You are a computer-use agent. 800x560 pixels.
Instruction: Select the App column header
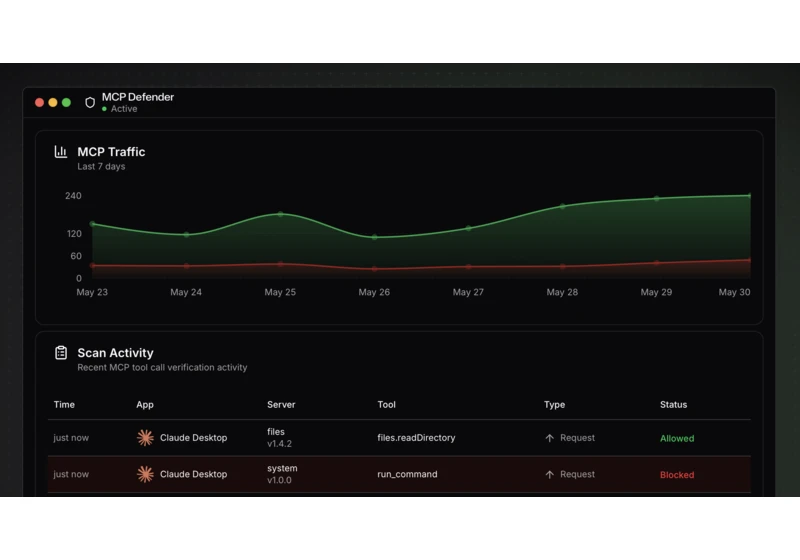pyautogui.click(x=145, y=404)
